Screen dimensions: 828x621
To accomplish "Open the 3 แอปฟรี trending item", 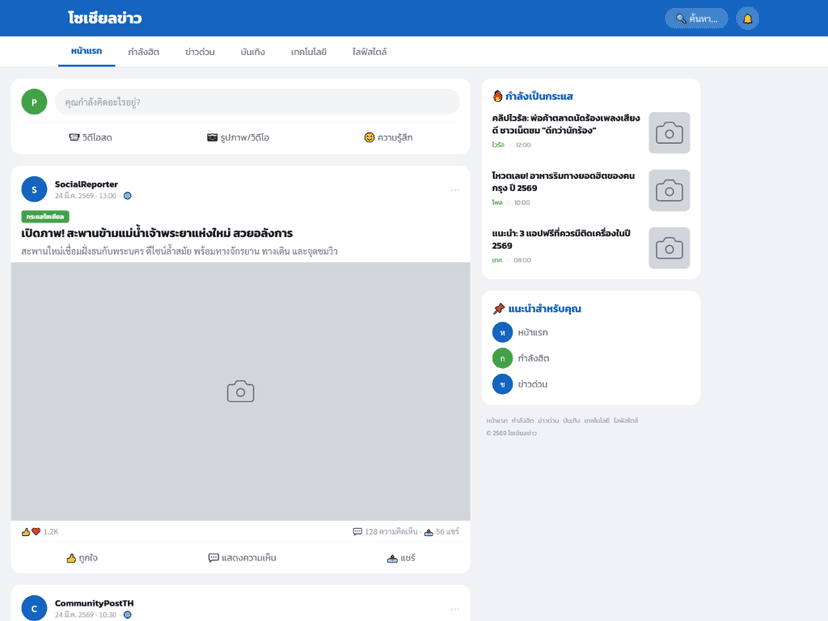I will click(x=561, y=239).
